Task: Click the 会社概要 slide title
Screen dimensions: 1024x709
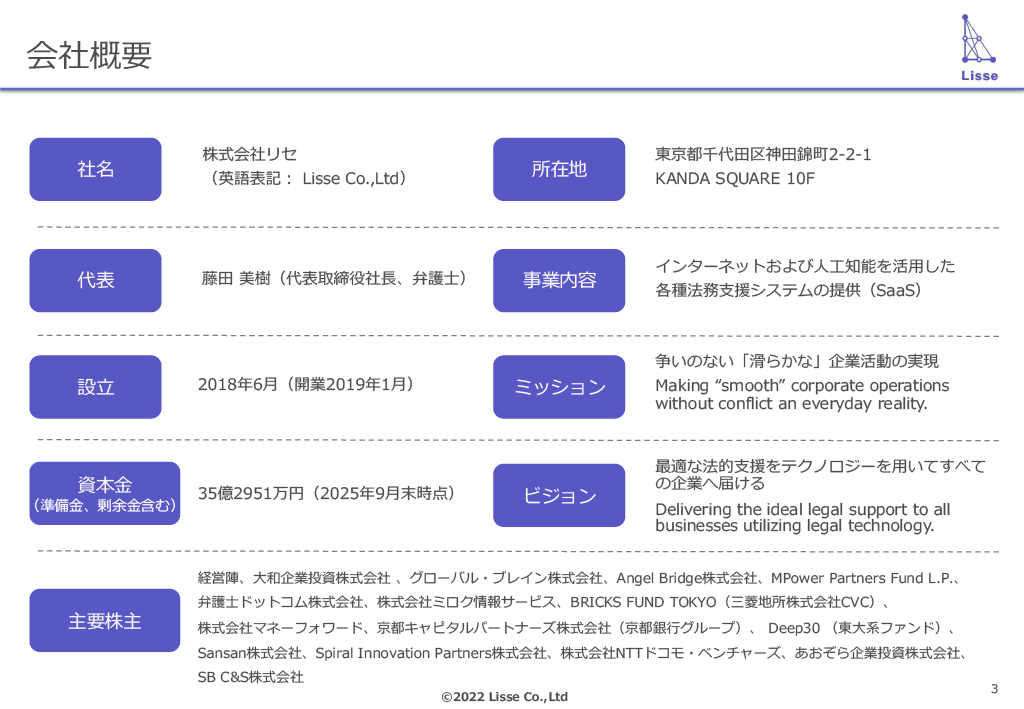Action: [89, 55]
